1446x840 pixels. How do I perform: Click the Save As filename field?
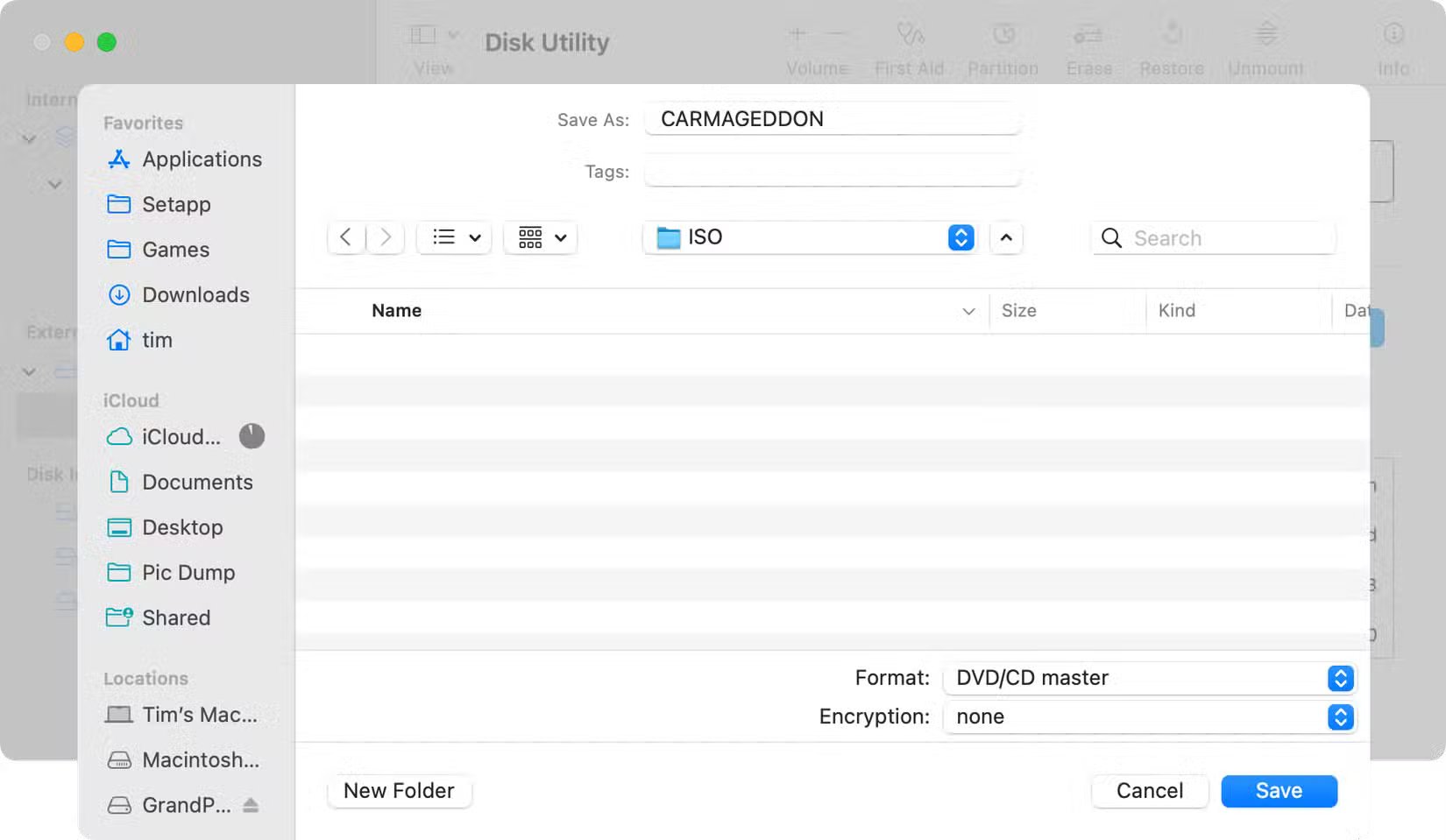point(833,119)
